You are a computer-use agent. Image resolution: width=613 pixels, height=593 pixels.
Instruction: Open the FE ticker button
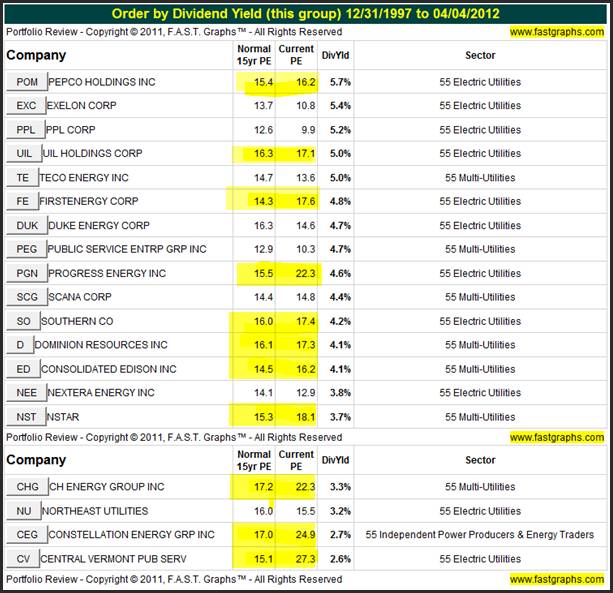pyautogui.click(x=22, y=201)
